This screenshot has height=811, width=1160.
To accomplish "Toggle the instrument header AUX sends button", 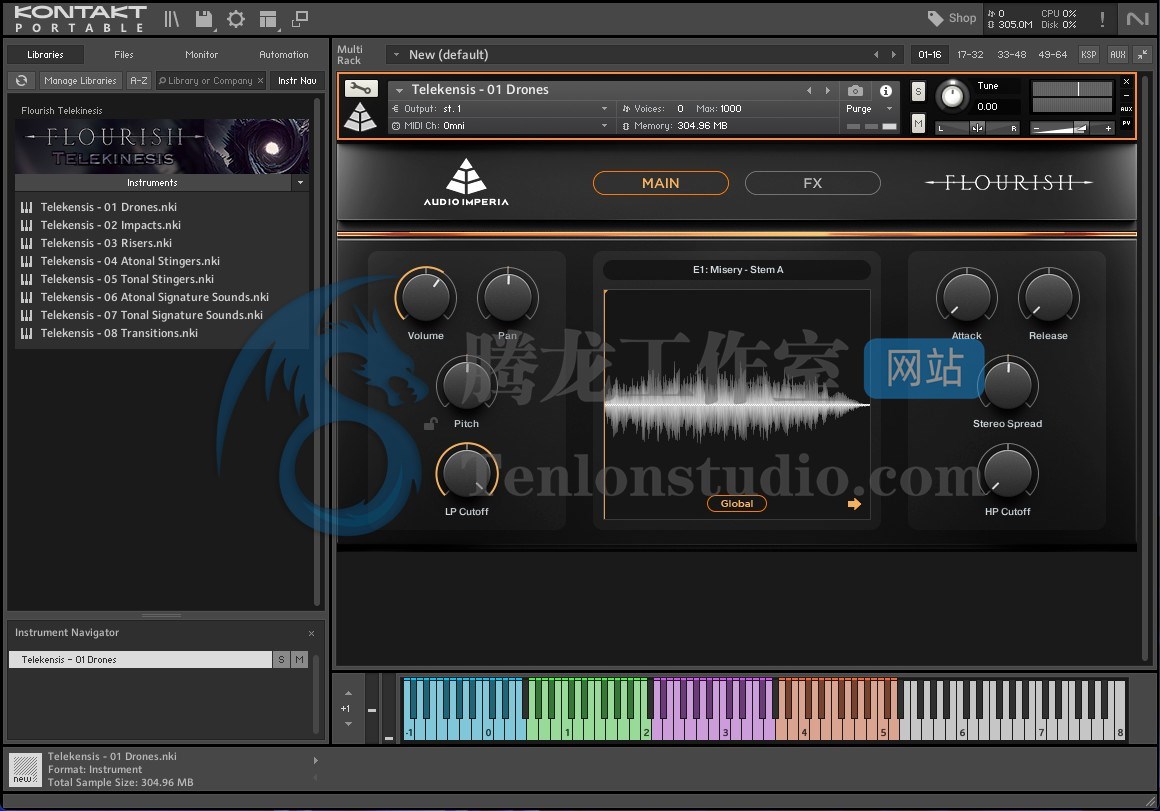I will (x=1127, y=109).
